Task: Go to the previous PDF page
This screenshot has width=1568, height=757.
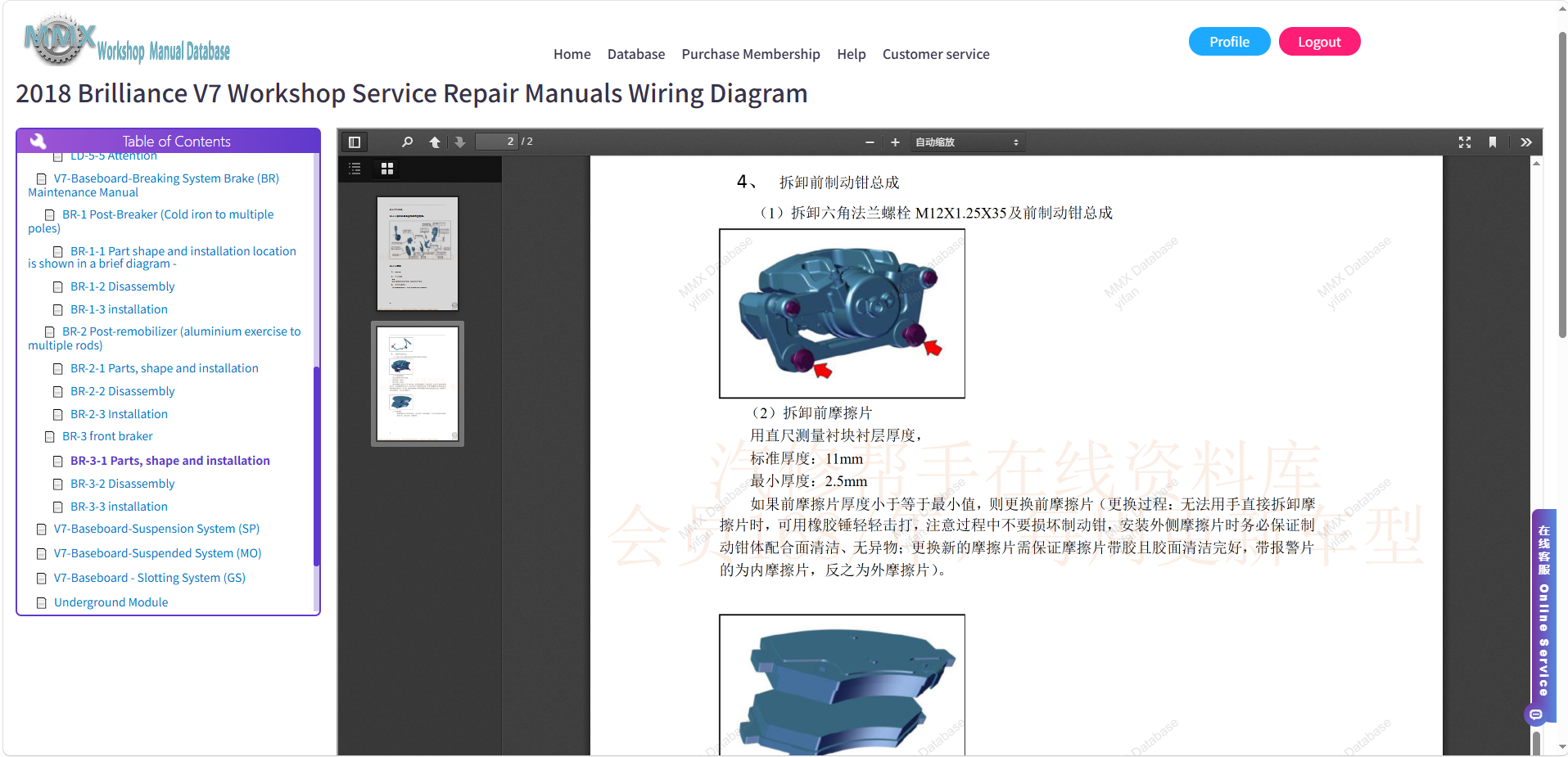Action: point(435,142)
